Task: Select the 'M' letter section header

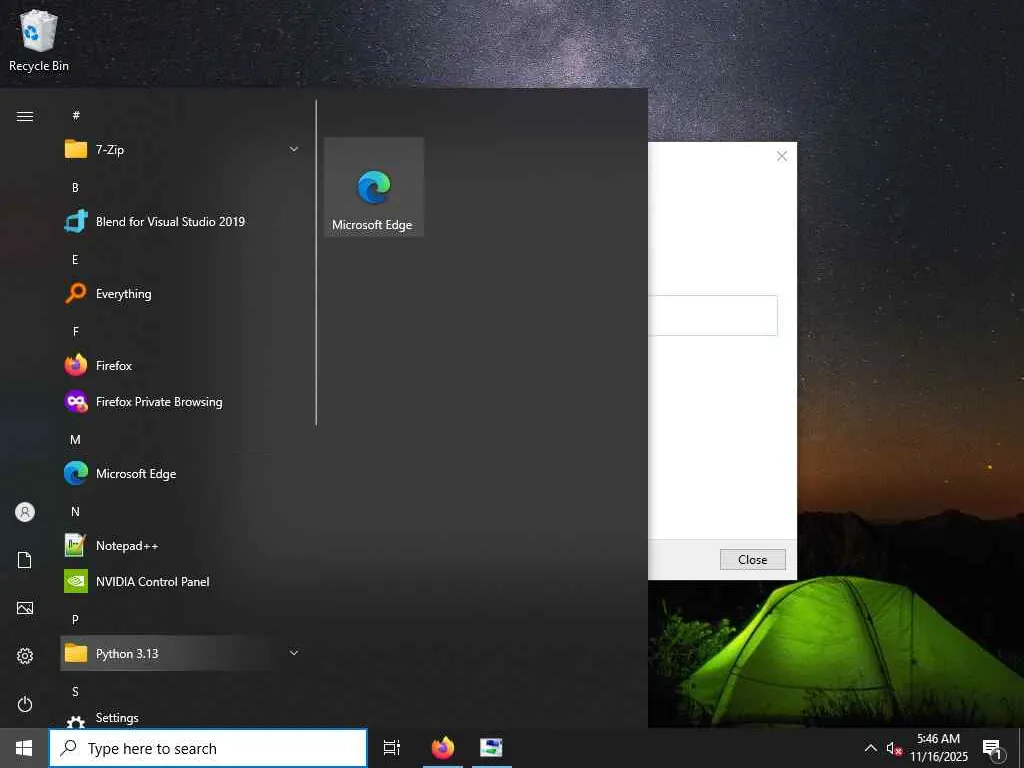Action: click(x=75, y=440)
